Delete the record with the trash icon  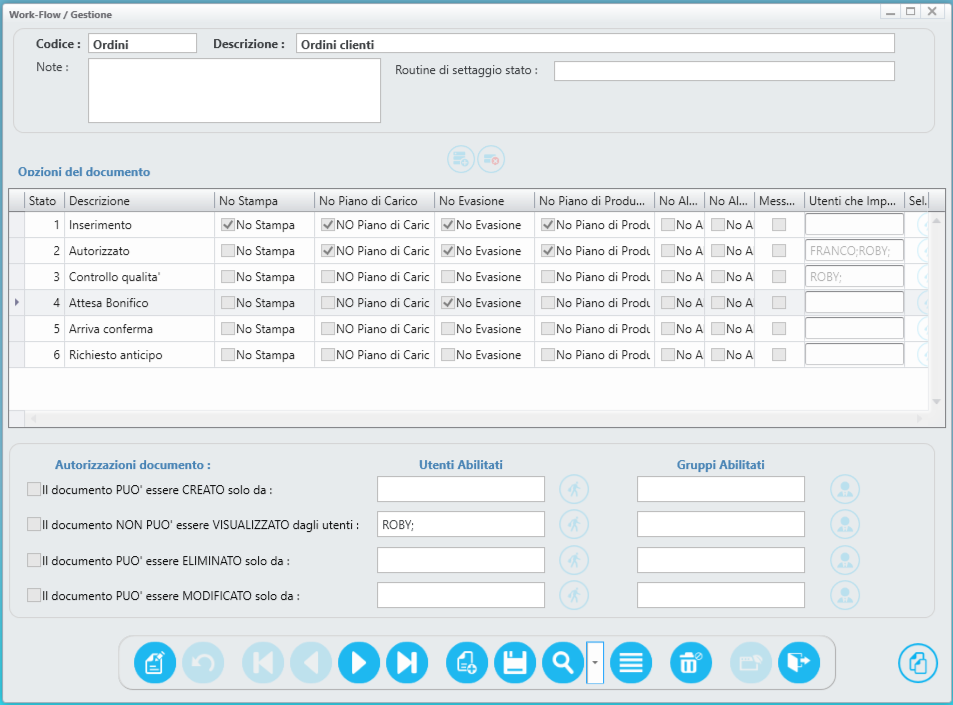(690, 662)
